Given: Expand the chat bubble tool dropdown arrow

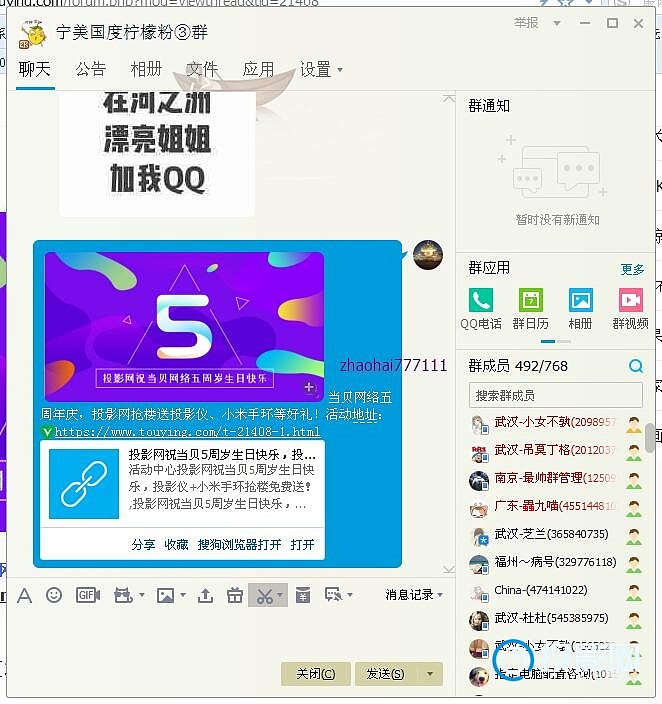Looking at the screenshot, I should click(350, 595).
